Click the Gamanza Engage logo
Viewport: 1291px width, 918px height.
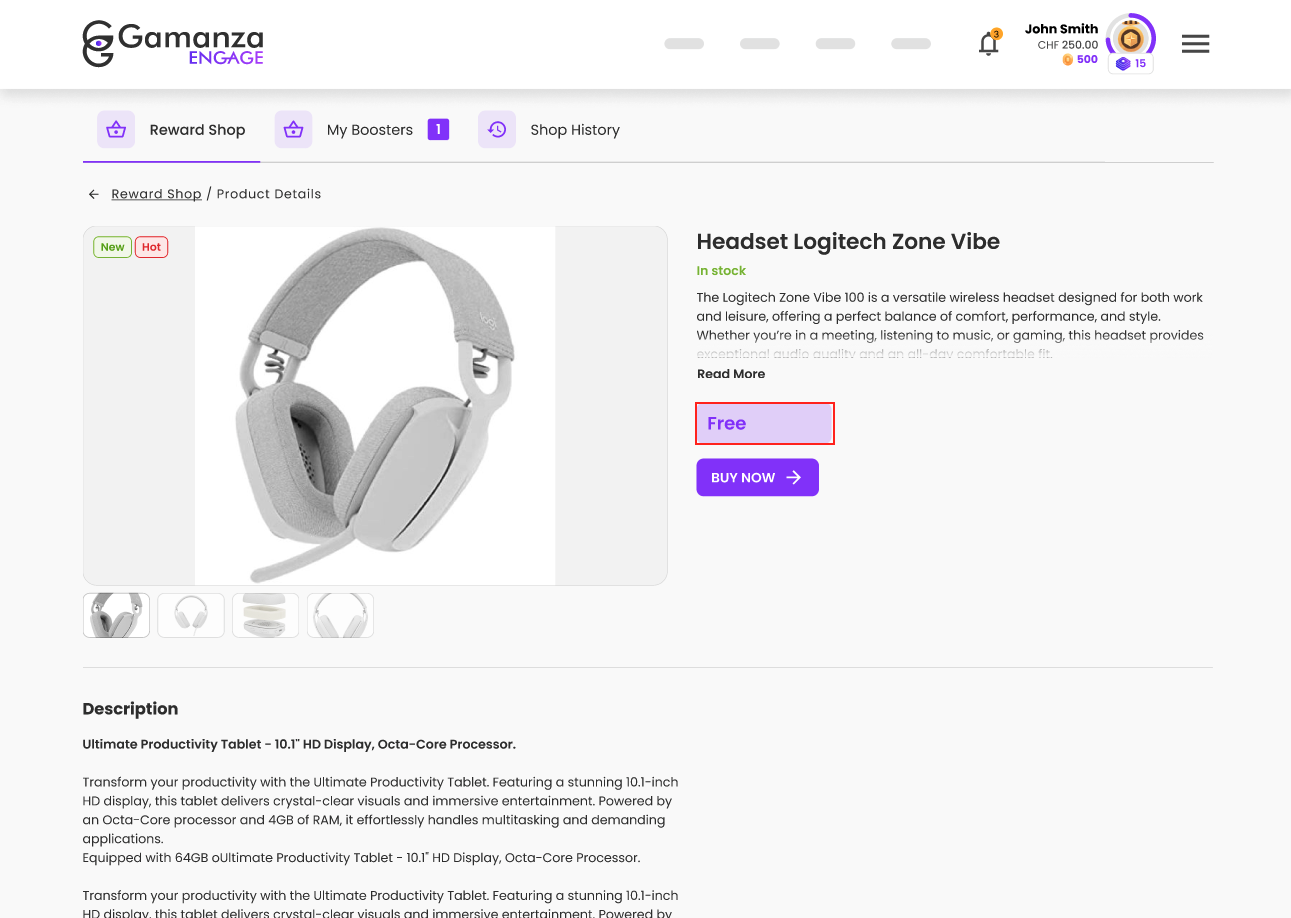coord(173,44)
